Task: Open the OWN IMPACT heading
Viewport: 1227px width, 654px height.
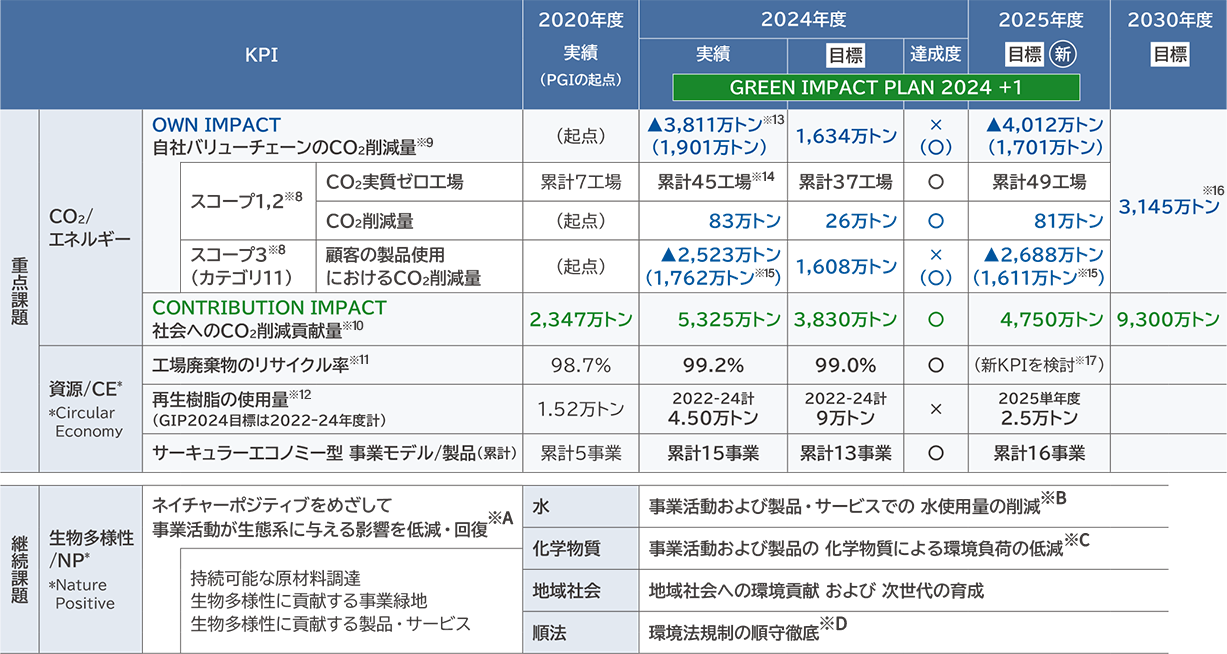Action: (216, 125)
